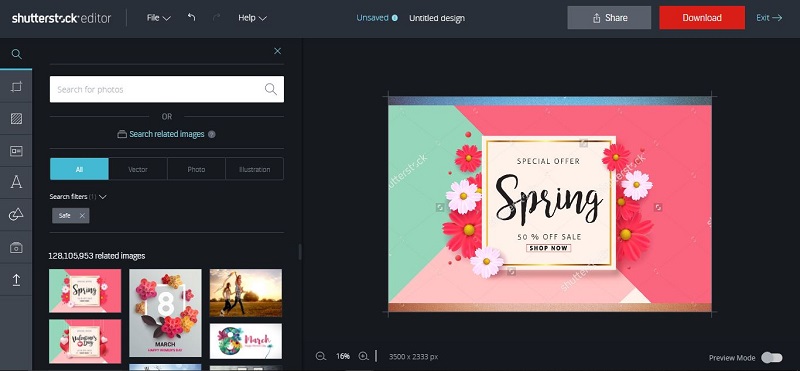Select the Illustration filter tab
800x371 pixels.
255,169
